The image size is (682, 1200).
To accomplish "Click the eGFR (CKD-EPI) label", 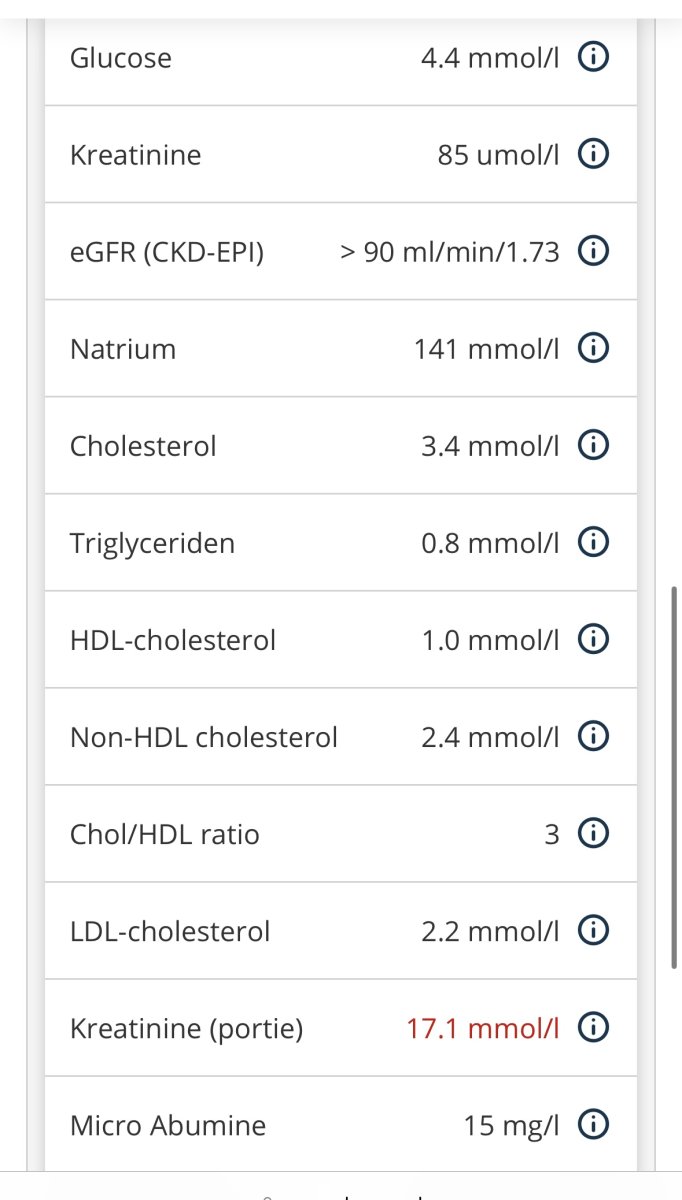I will pyautogui.click(x=167, y=252).
